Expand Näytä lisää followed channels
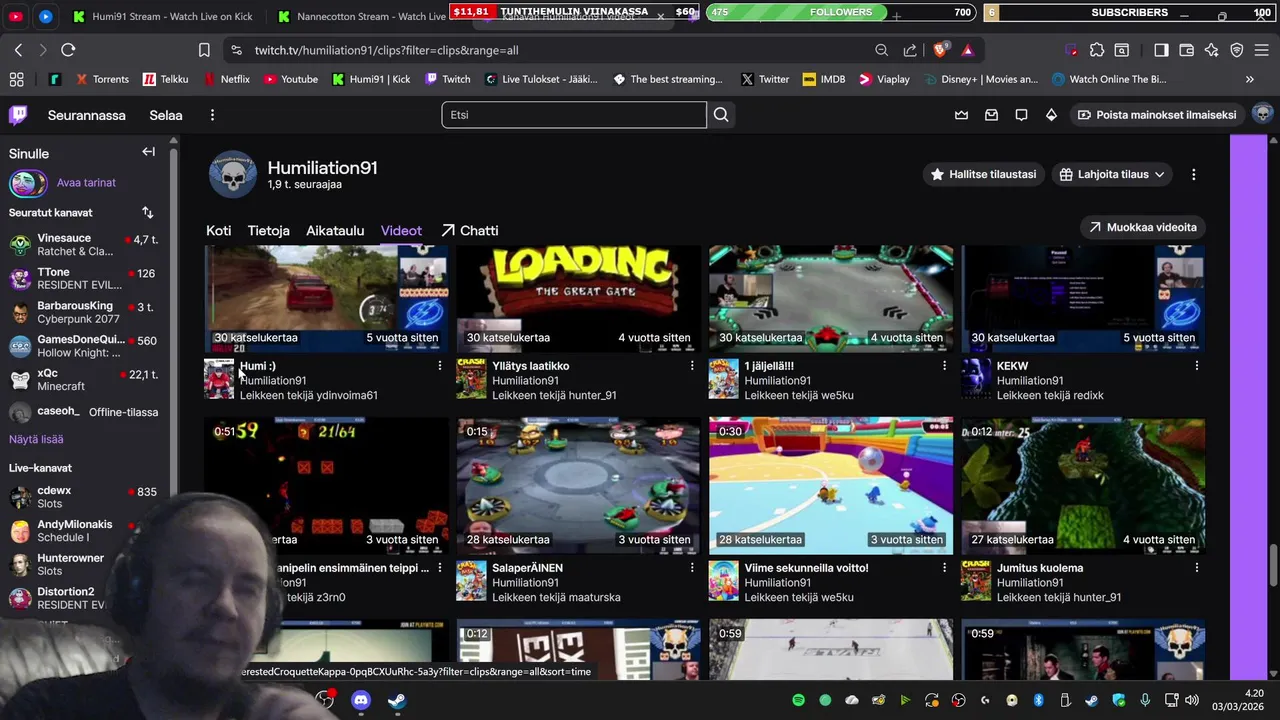Image resolution: width=1280 pixels, height=720 pixels. pyautogui.click(x=36, y=439)
